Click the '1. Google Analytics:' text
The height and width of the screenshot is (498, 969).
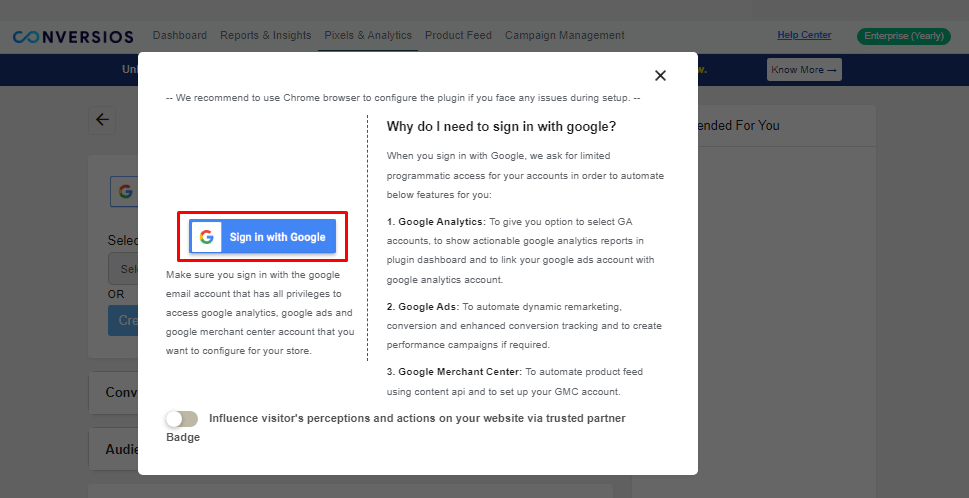pos(437,221)
